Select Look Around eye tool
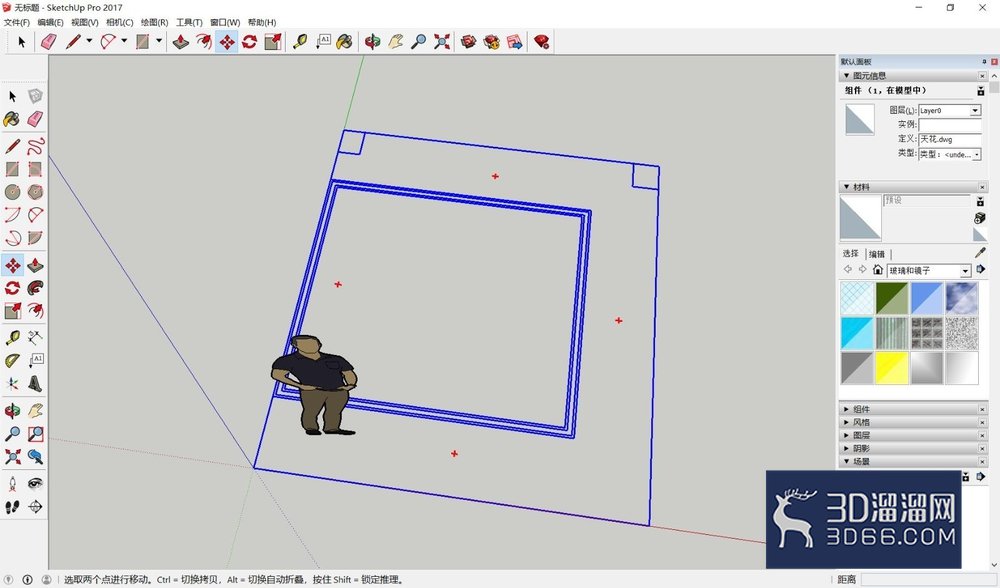The width and height of the screenshot is (1000, 588). click(x=36, y=483)
